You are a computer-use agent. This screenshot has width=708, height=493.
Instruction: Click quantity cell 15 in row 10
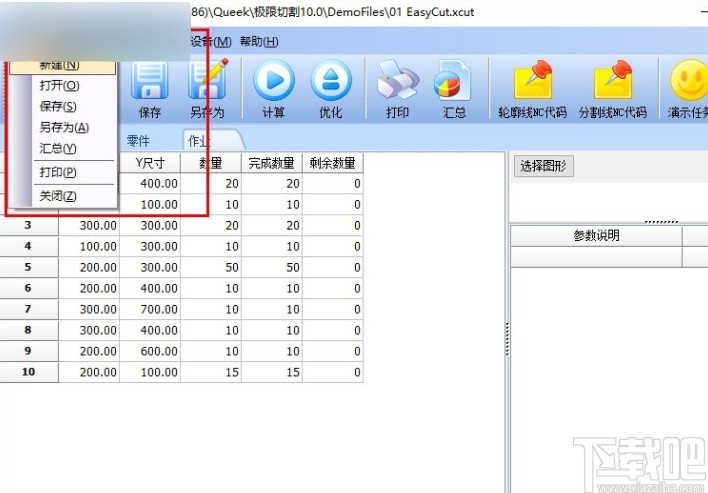click(211, 372)
